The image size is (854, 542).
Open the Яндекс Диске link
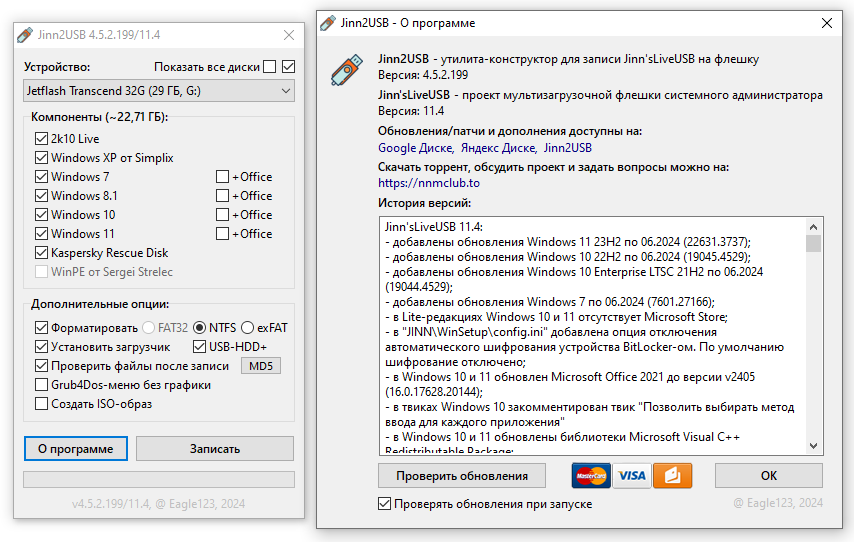pos(498,148)
